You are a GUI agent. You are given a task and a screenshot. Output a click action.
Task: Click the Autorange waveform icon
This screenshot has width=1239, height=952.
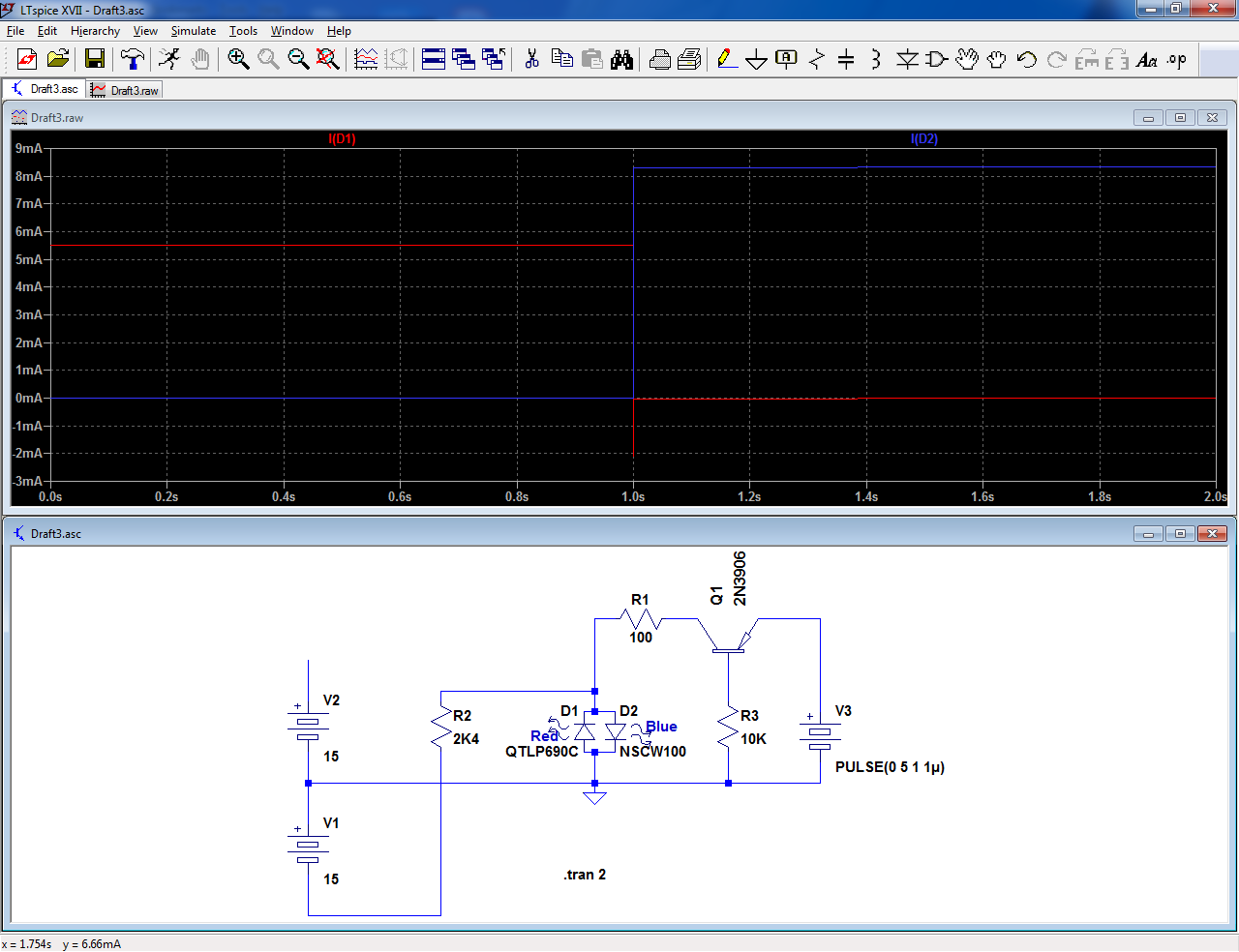pos(366,59)
